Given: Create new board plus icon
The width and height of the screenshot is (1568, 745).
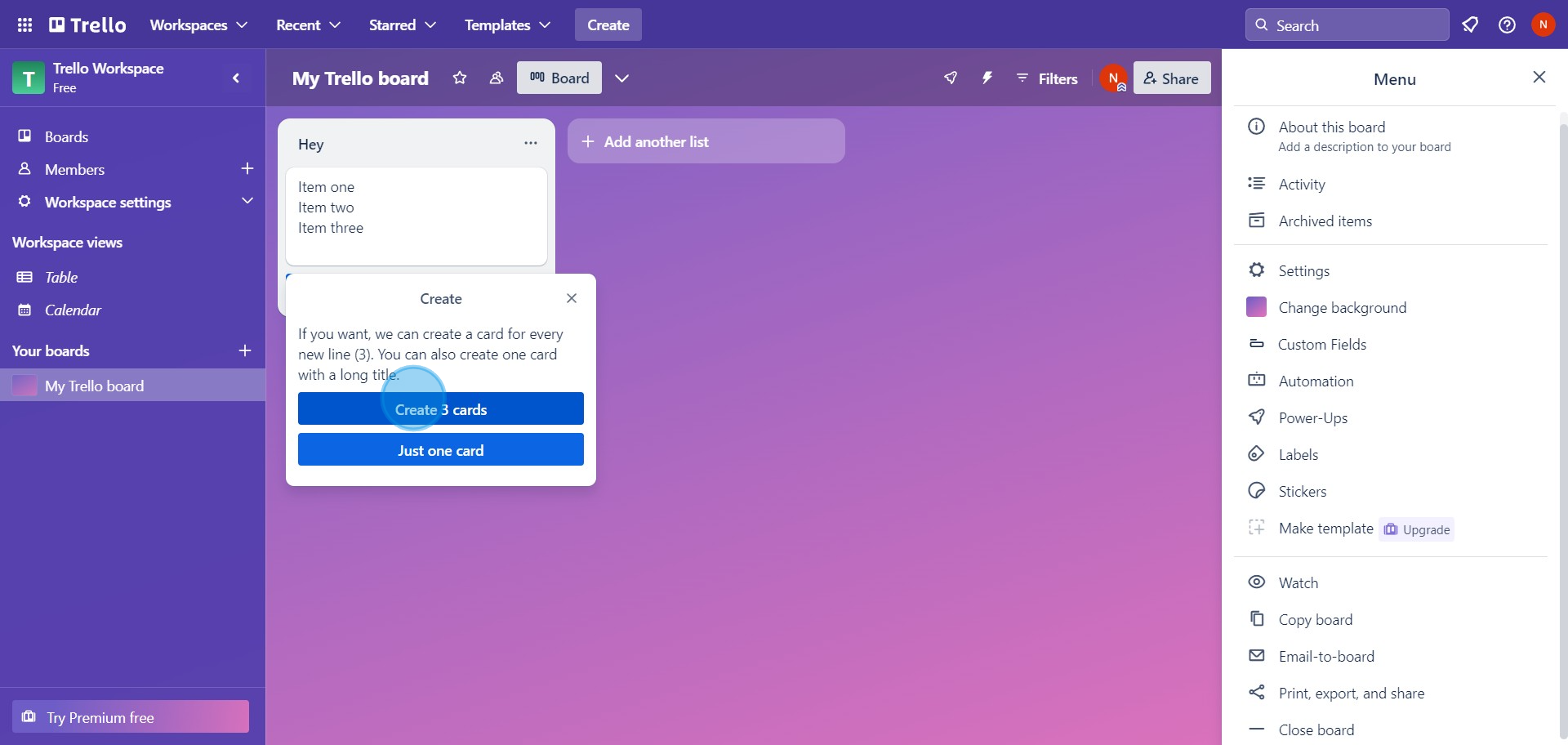Looking at the screenshot, I should coord(244,350).
